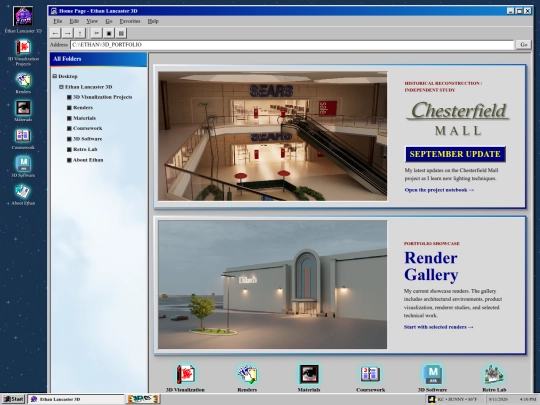Click the Address input field
Image resolution: width=540 pixels, height=405 pixels.
(292, 45)
